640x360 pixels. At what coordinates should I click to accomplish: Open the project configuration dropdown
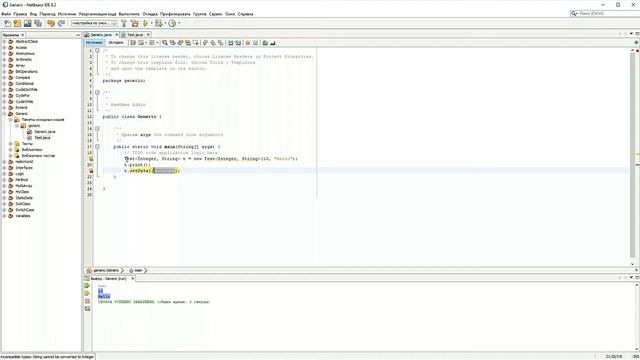coord(94,24)
